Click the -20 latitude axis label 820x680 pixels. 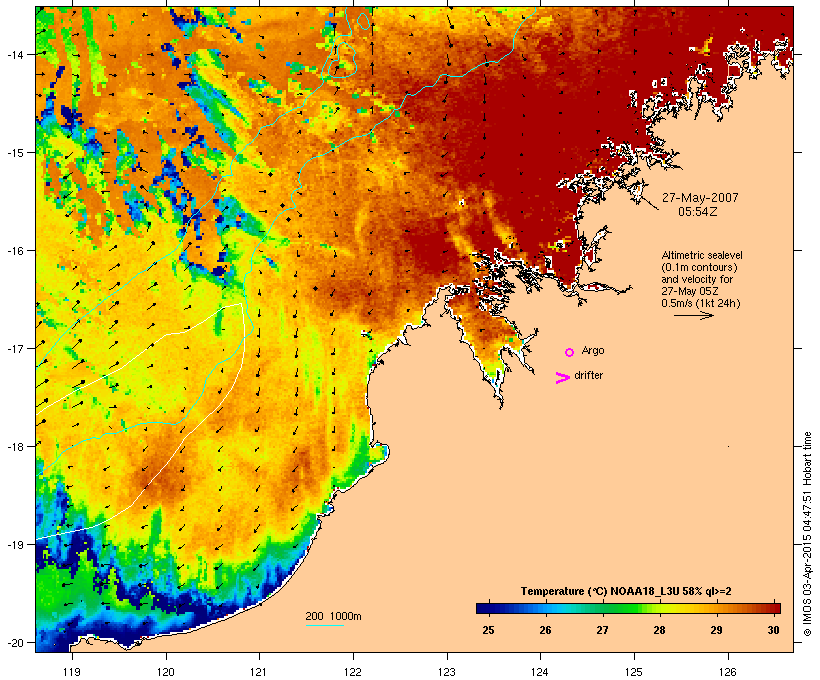point(16,643)
